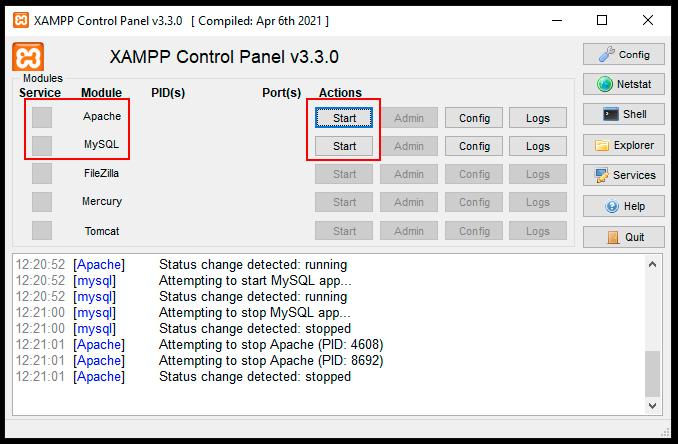Click the XAMPP orange logo
This screenshot has width=678, height=444.
[26, 57]
